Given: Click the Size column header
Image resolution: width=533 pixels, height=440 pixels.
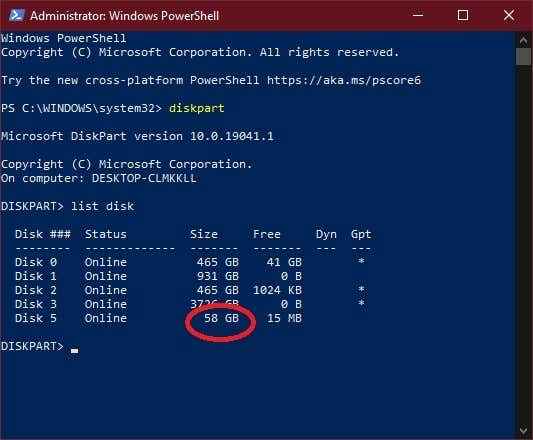Looking at the screenshot, I should [204, 234].
